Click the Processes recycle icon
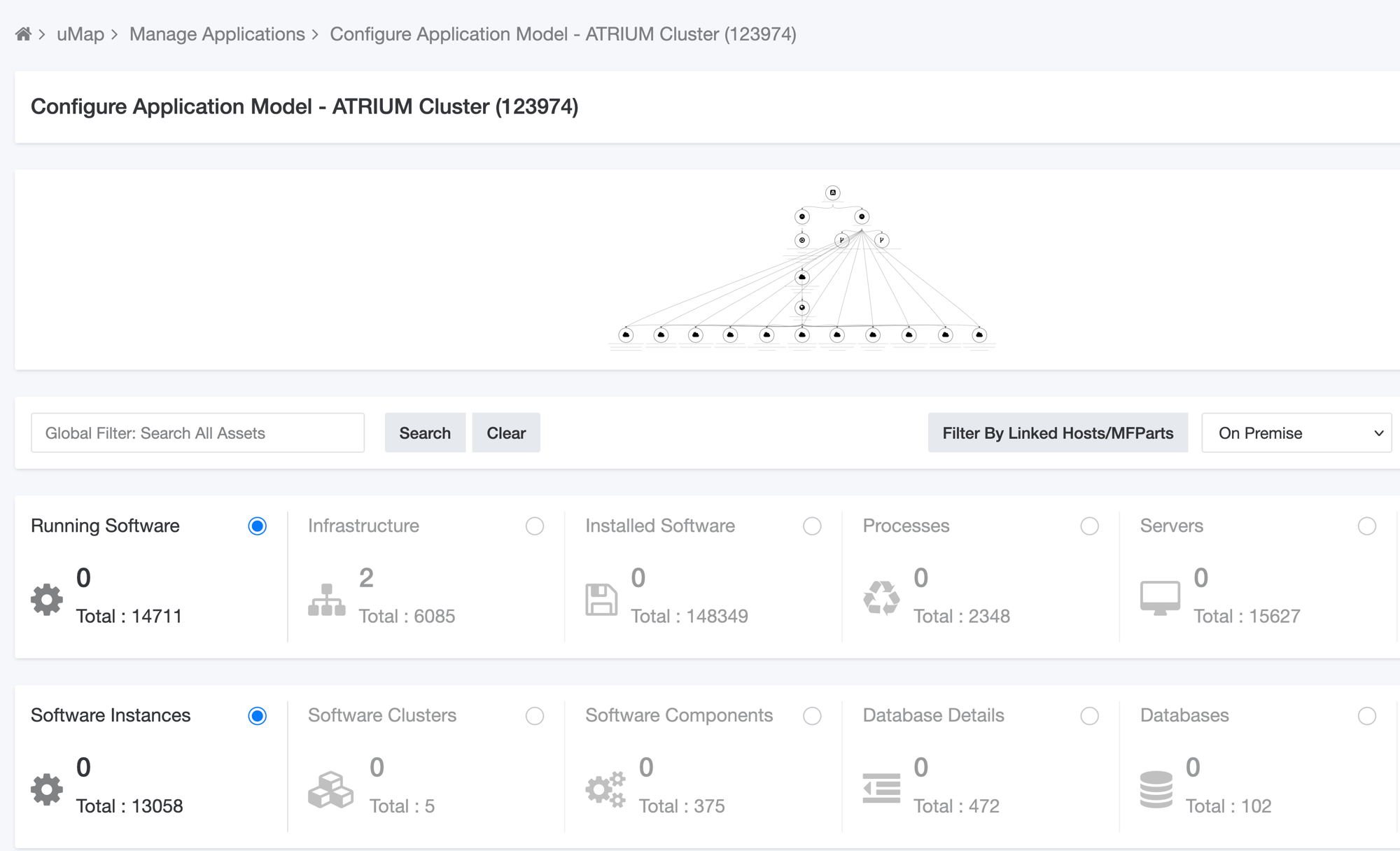This screenshot has width=1400, height=851. [882, 599]
